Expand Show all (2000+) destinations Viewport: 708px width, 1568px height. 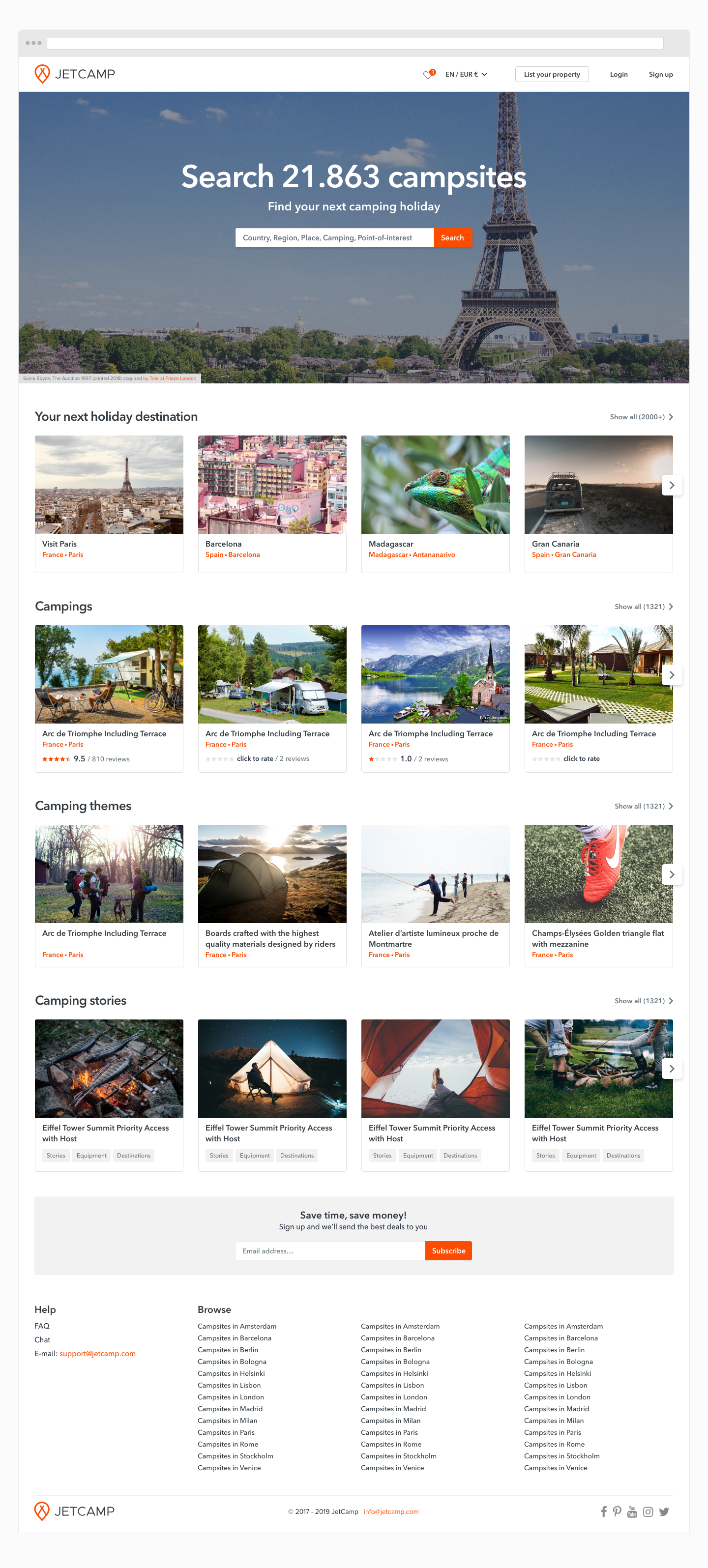(x=641, y=417)
